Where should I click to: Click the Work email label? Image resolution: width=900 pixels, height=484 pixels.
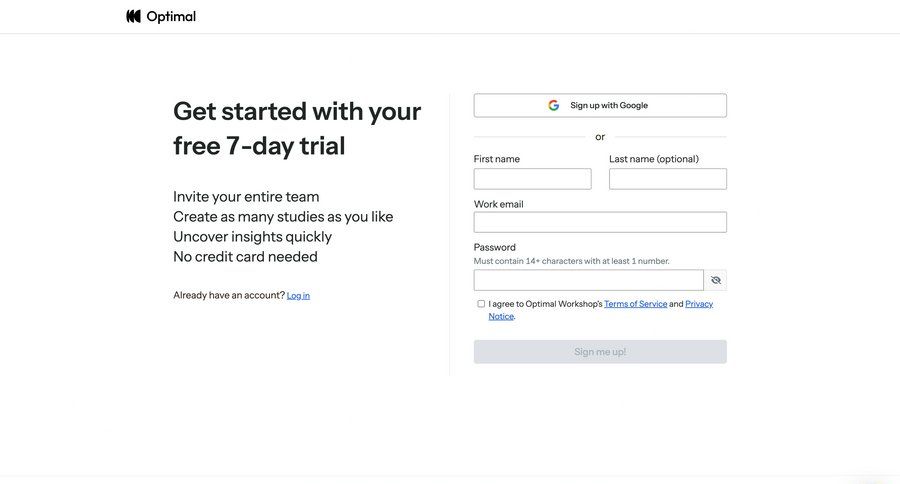[499, 204]
